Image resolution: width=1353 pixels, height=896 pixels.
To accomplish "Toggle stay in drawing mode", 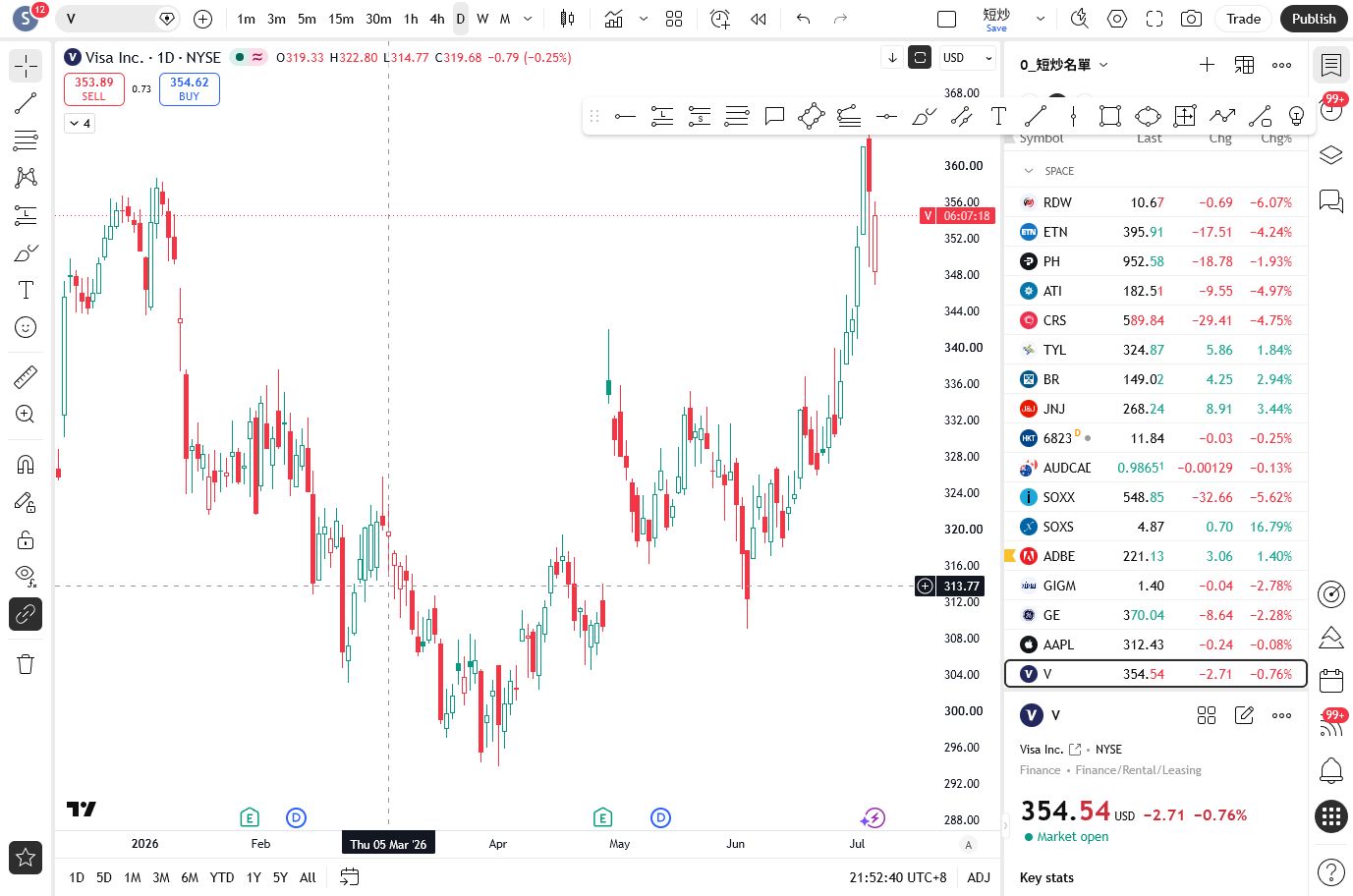I will 26,502.
